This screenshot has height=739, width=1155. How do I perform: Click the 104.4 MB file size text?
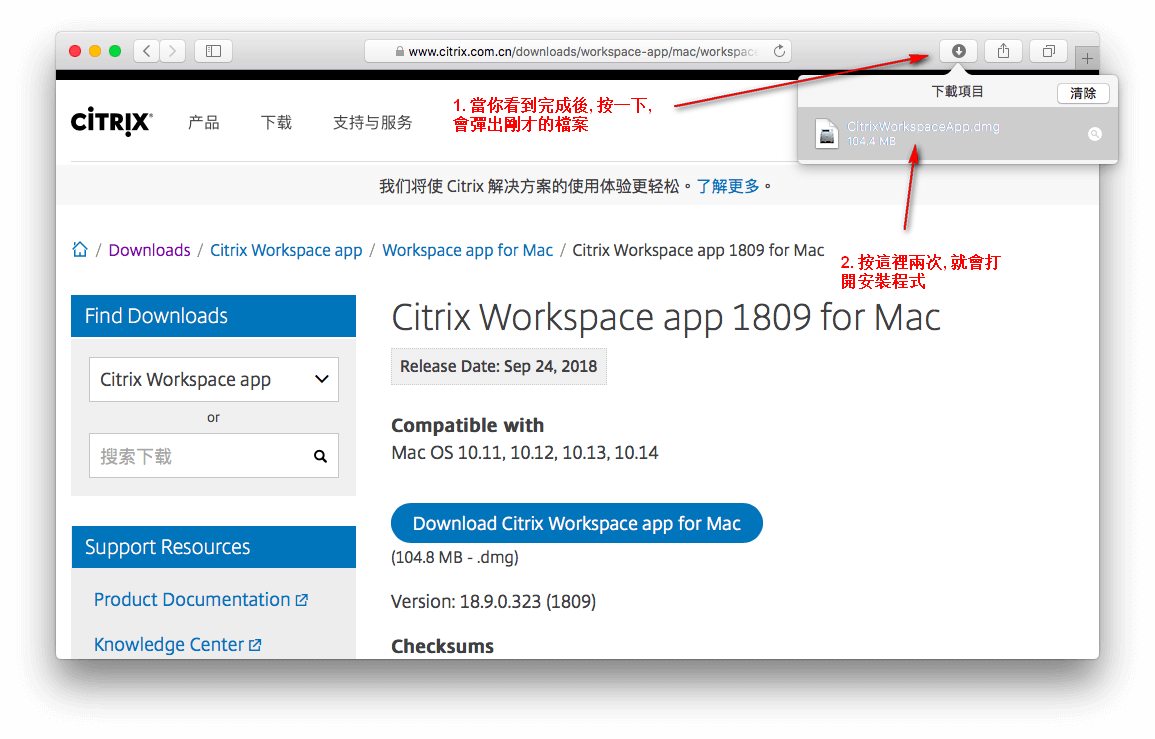point(871,141)
